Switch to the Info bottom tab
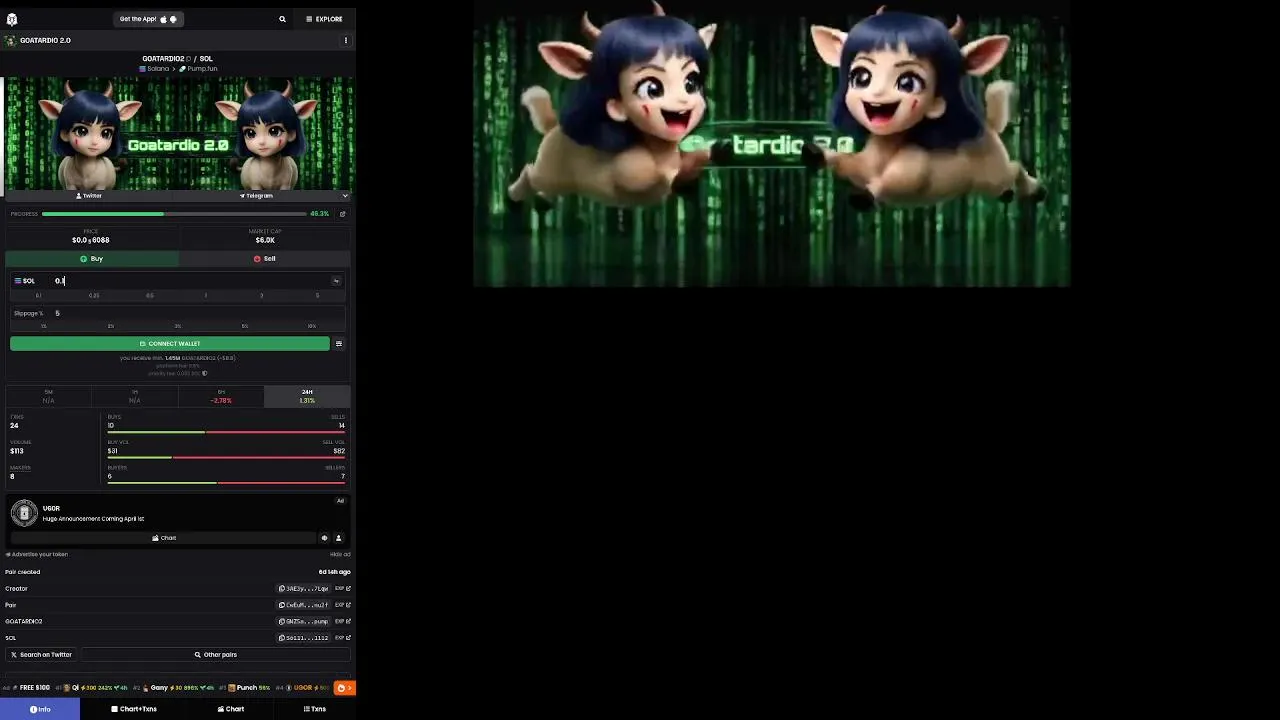The height and width of the screenshot is (720, 1280). point(40,709)
